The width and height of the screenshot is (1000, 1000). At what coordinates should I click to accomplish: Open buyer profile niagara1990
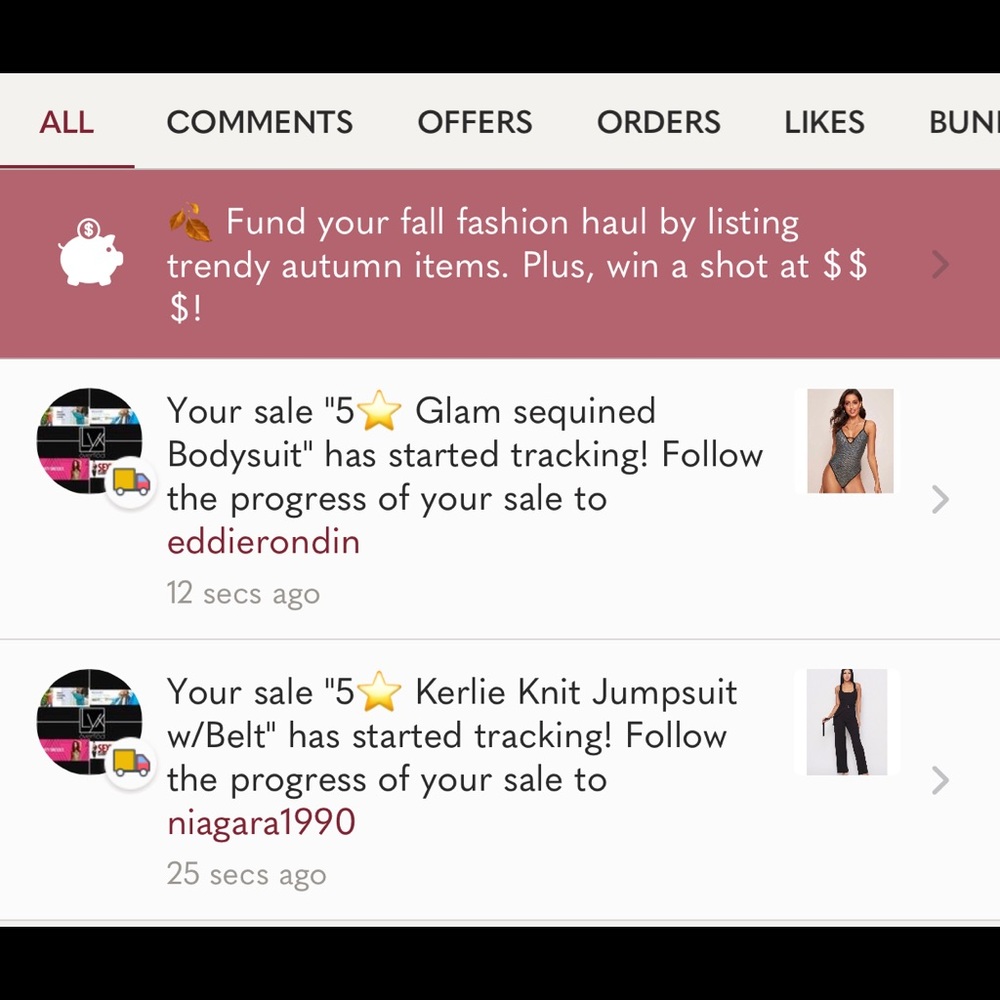[261, 823]
